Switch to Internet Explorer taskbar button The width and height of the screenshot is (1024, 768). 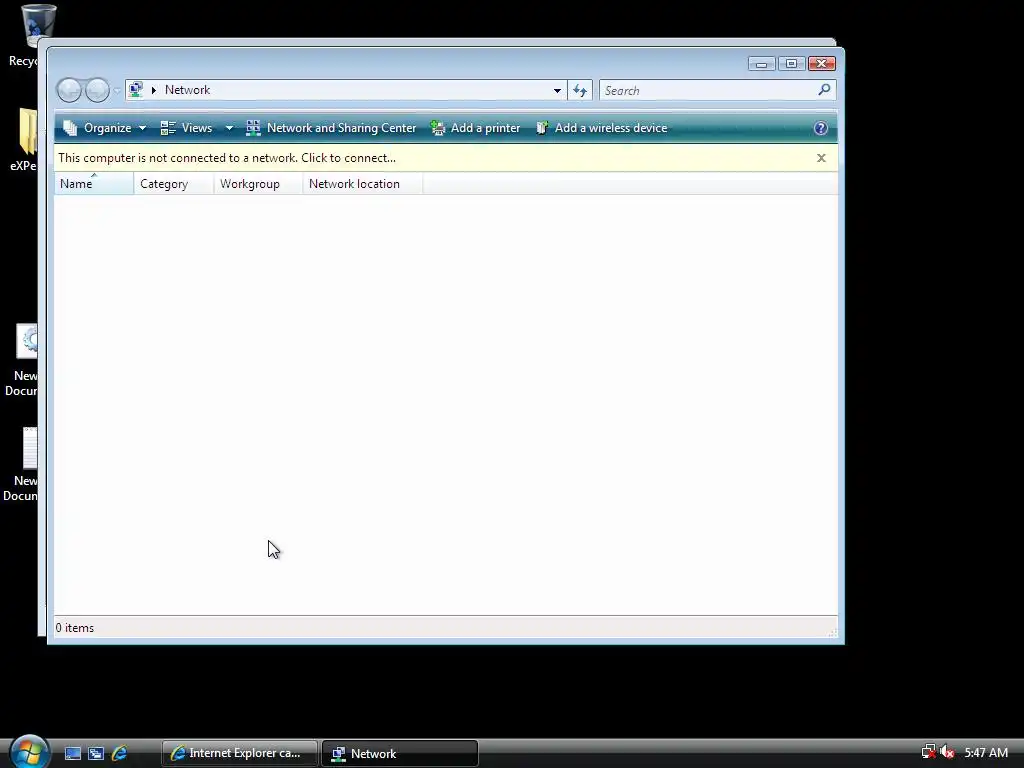pyautogui.click(x=240, y=753)
